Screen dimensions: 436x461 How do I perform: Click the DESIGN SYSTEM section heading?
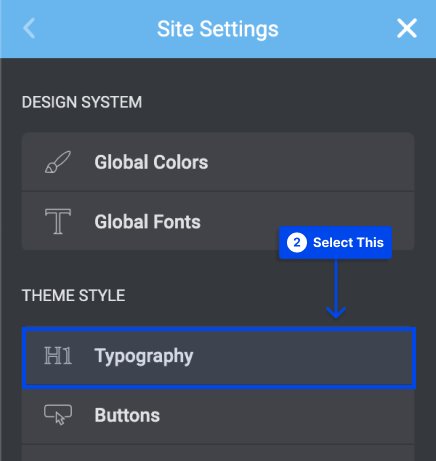82,102
